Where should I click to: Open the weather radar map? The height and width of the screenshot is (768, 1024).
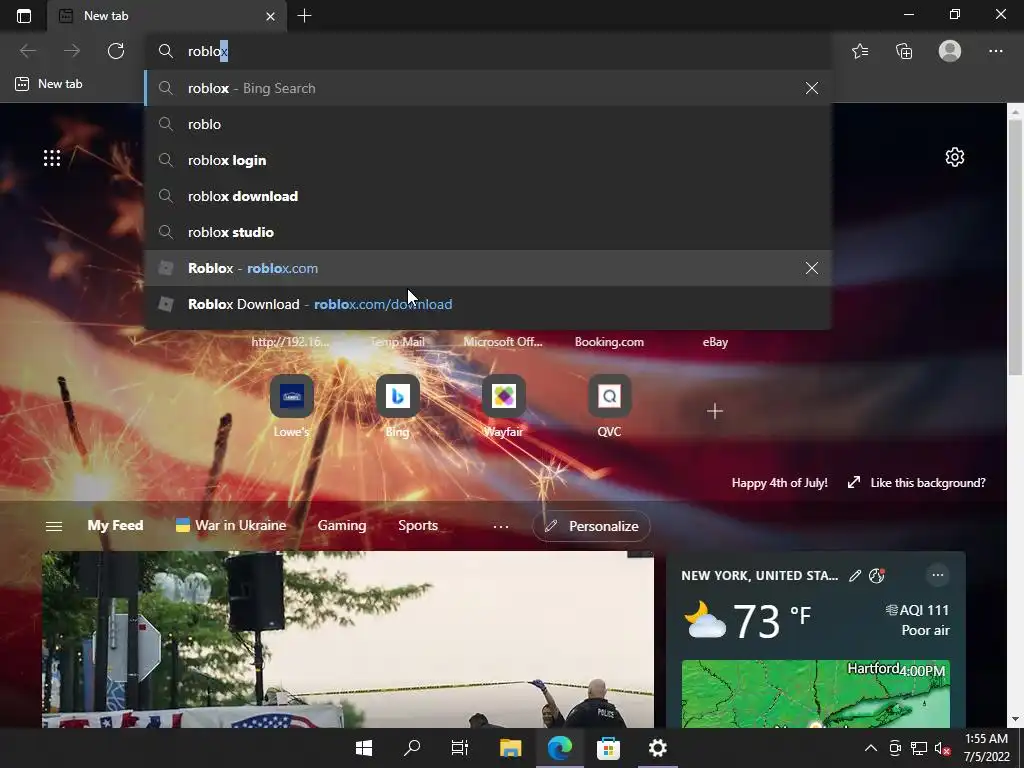tap(816, 694)
